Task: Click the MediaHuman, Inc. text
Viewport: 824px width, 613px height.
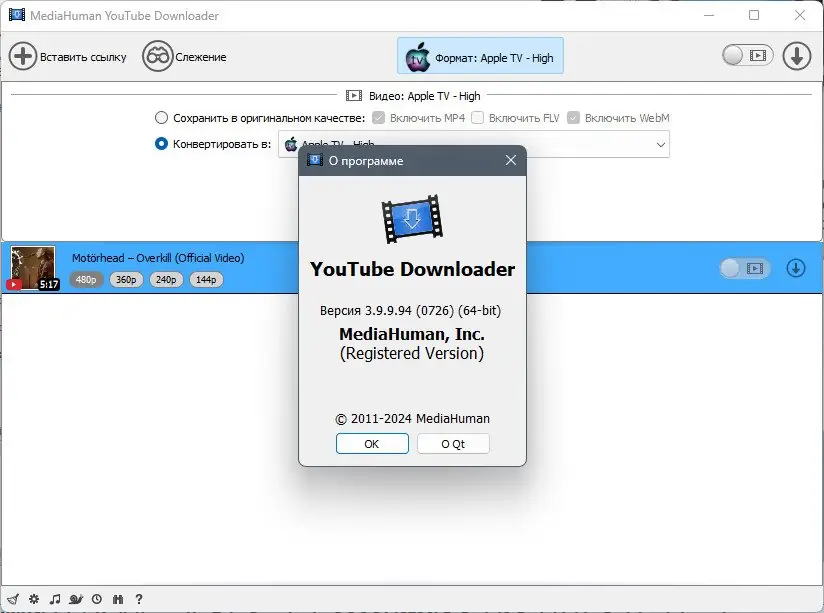Action: (412, 334)
